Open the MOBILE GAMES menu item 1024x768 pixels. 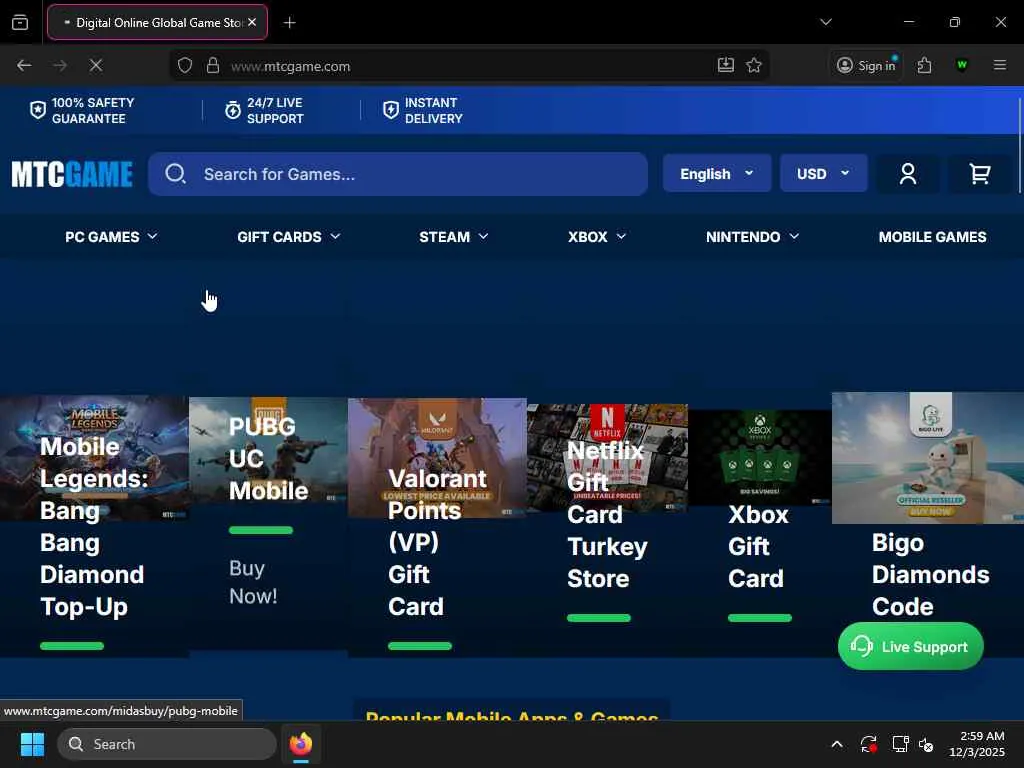tap(932, 237)
